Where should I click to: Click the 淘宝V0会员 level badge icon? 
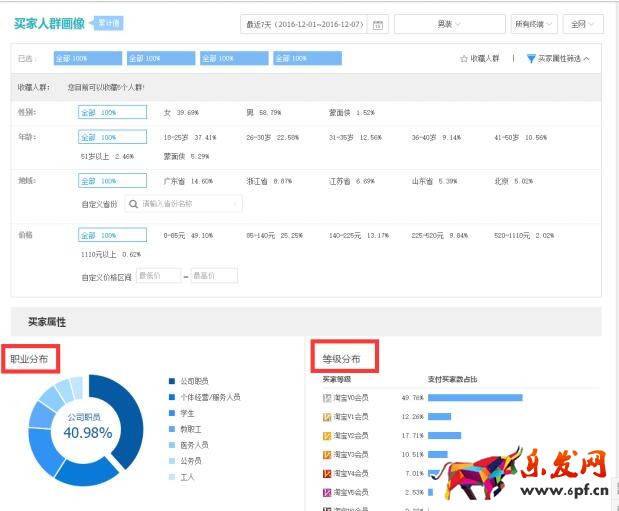coord(326,398)
